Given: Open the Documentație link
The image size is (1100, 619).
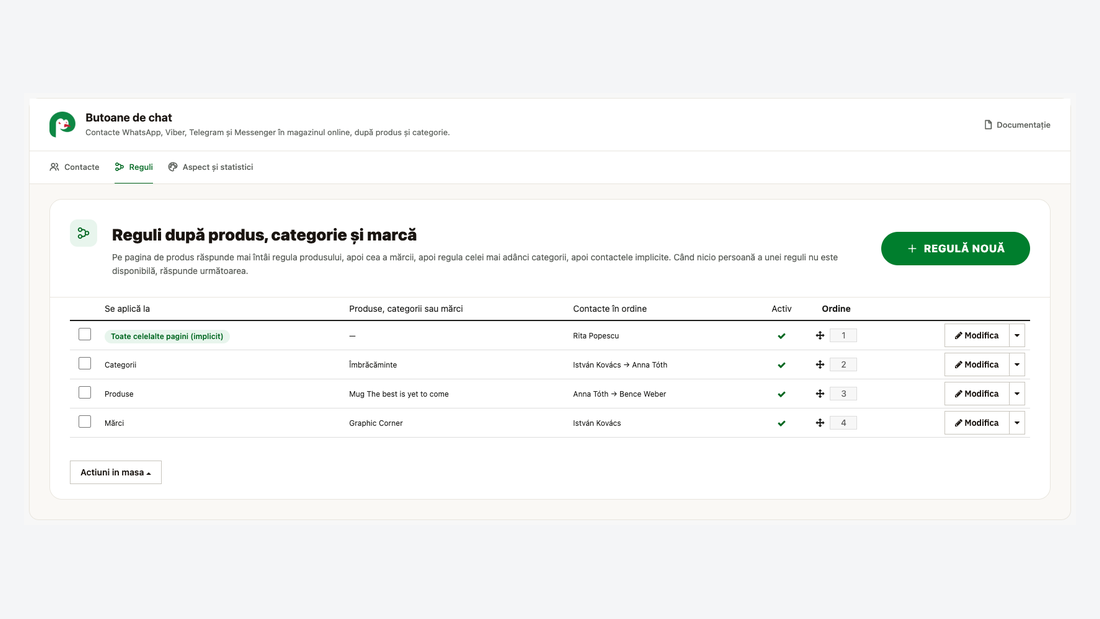Looking at the screenshot, I should (1017, 125).
